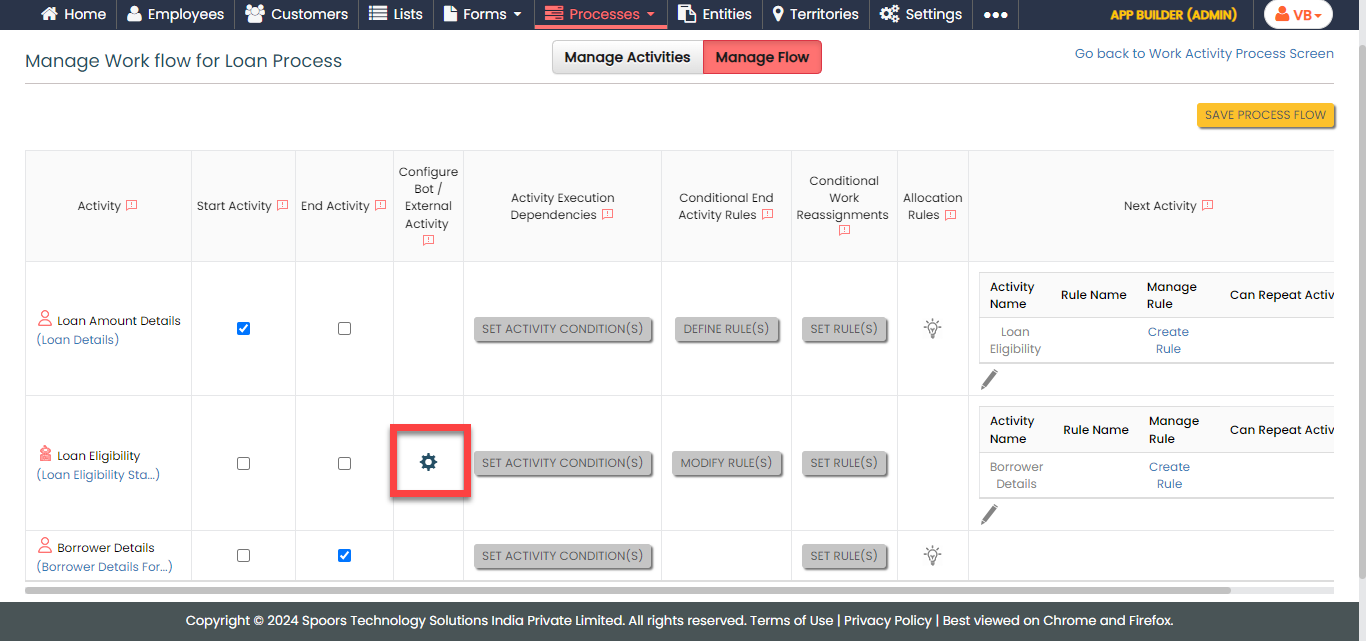Image resolution: width=1366 pixels, height=641 pixels.
Task: Expand the Processes dropdown menu
Action: [599, 14]
